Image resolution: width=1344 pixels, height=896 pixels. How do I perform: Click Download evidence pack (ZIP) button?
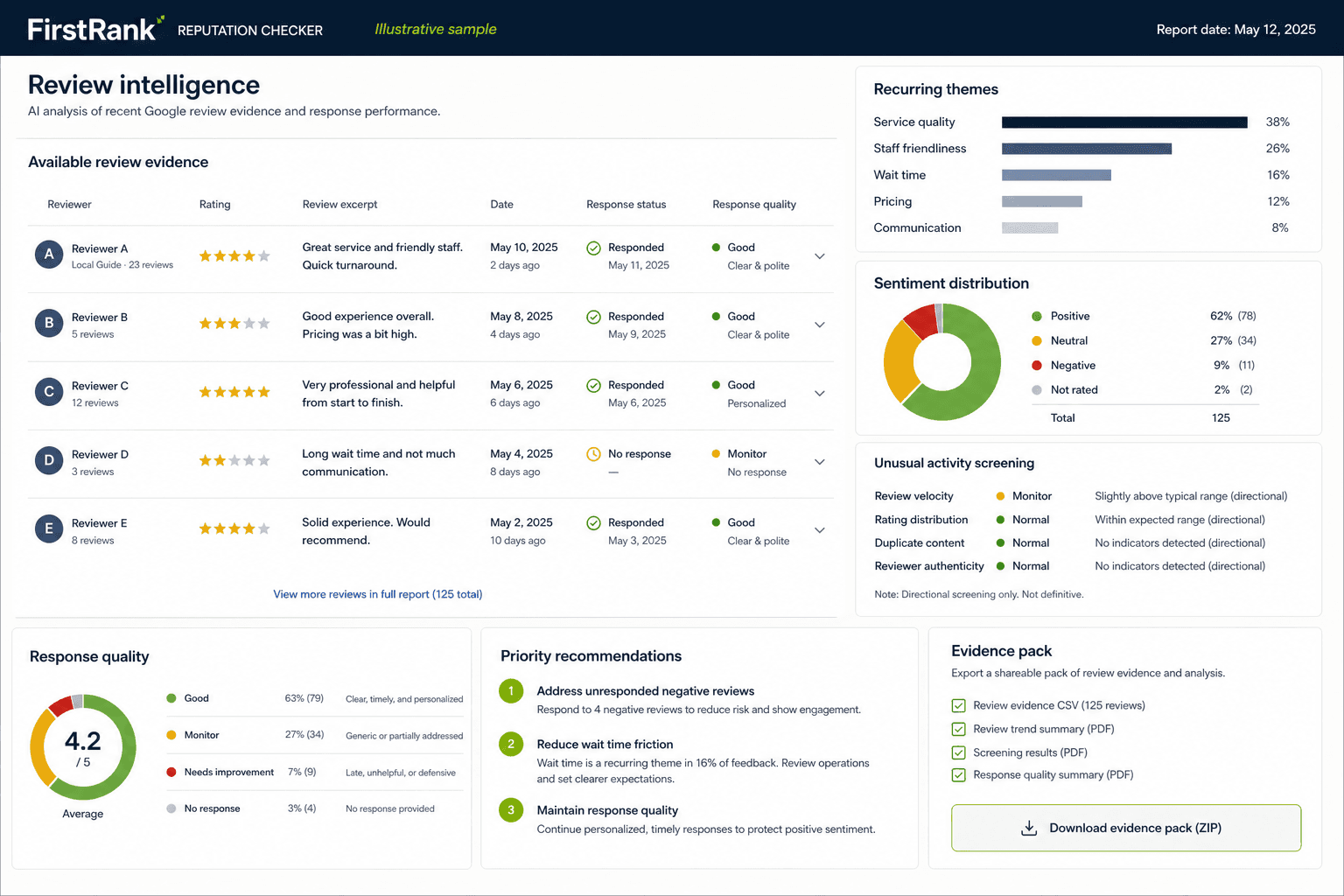(x=1126, y=828)
